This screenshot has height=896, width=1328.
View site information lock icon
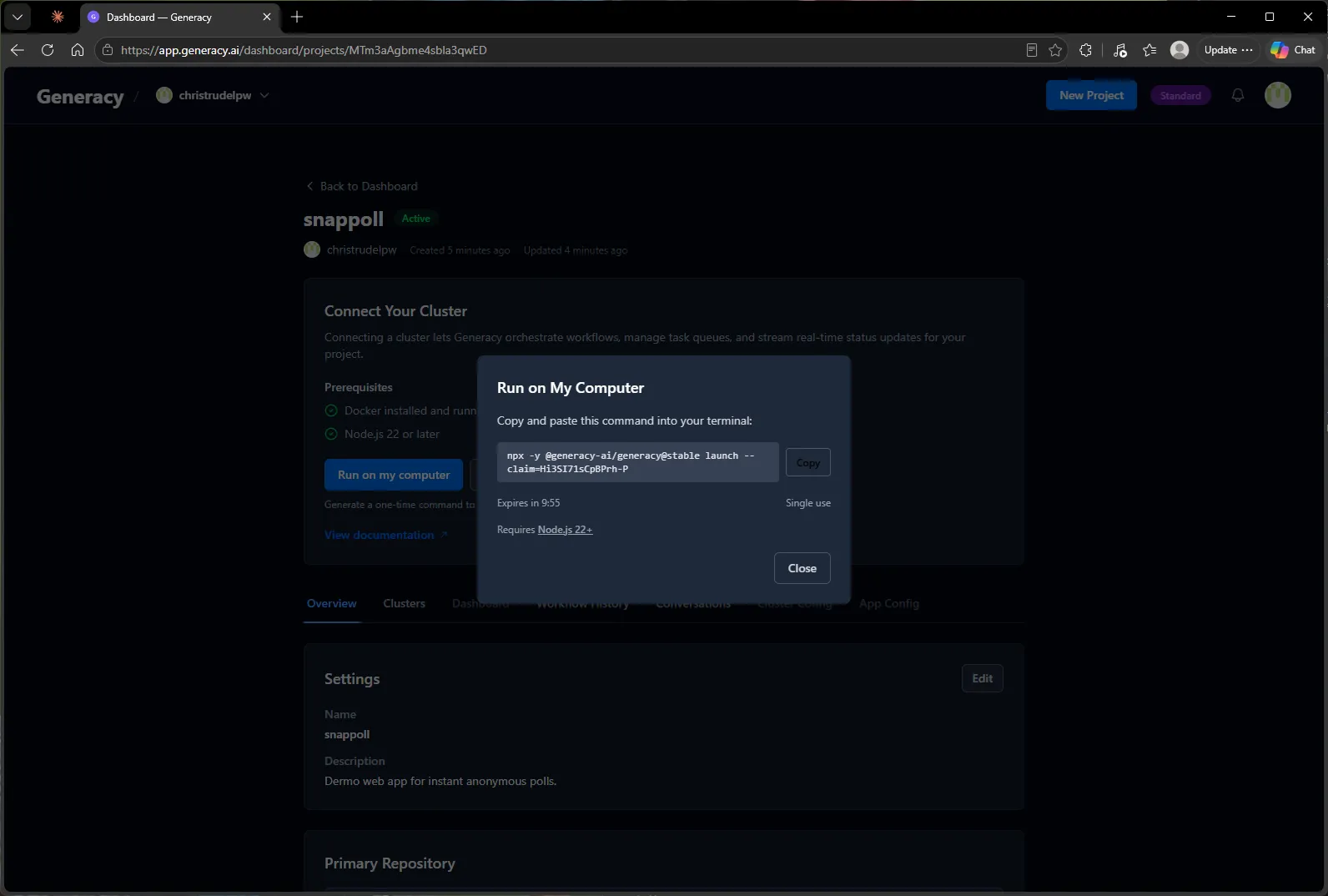pyautogui.click(x=108, y=50)
